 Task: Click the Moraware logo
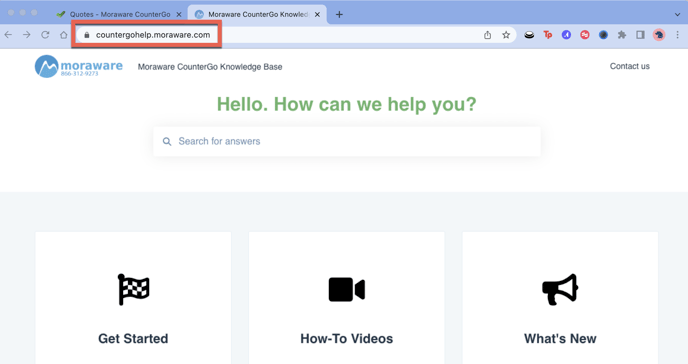click(79, 66)
